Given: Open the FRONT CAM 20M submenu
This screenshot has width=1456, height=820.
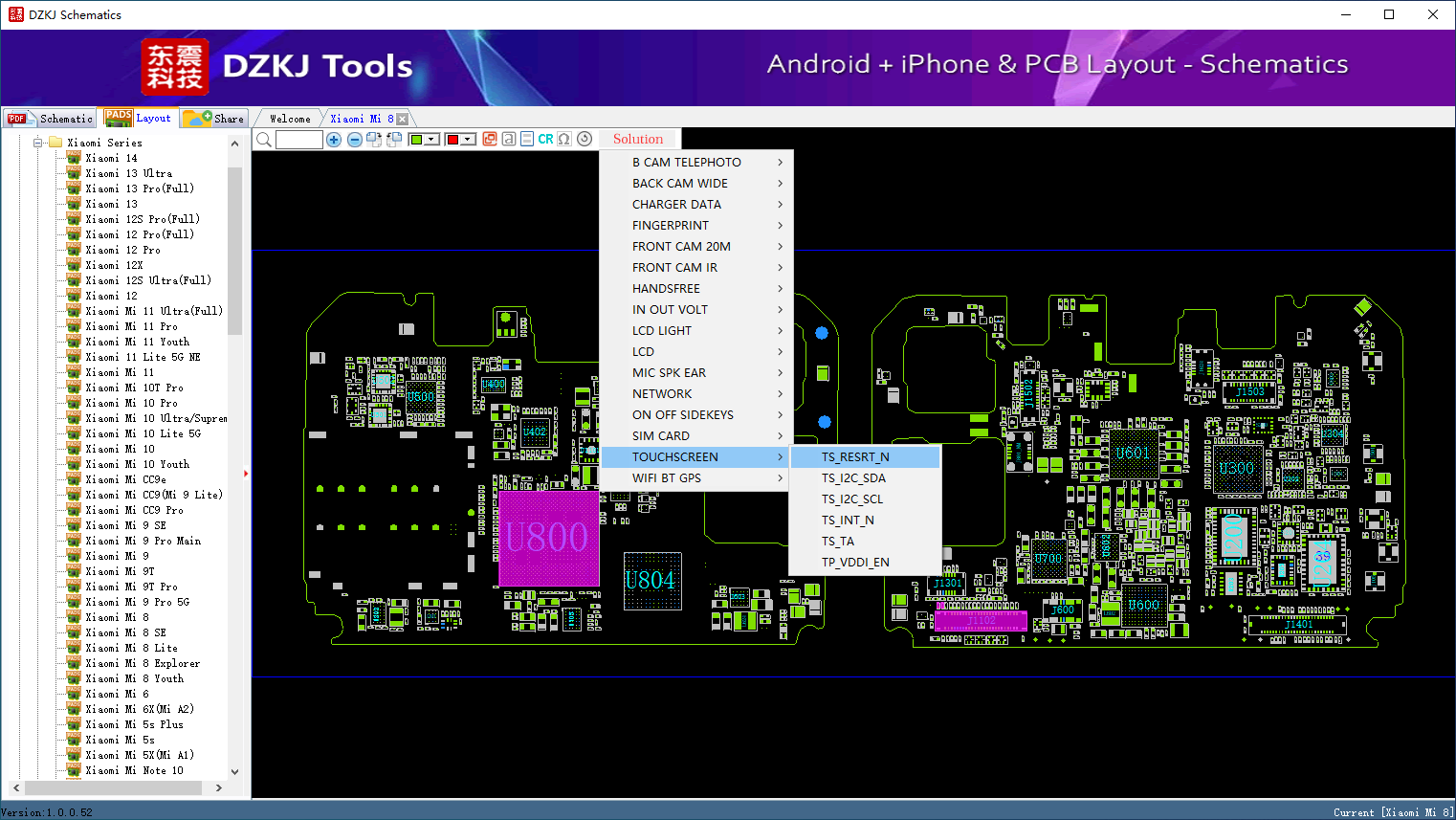Looking at the screenshot, I should point(696,247).
